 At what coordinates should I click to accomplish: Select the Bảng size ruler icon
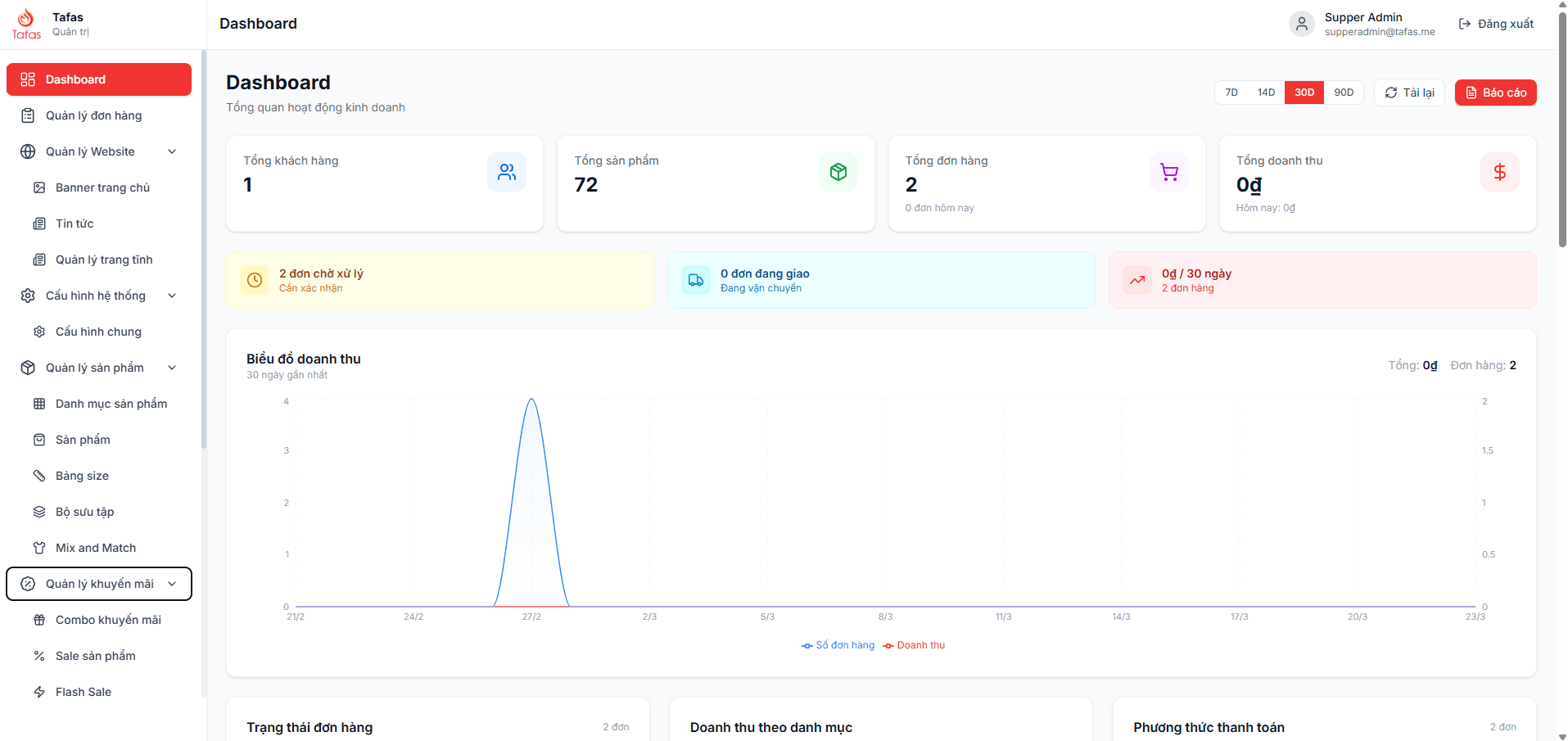pyautogui.click(x=39, y=475)
